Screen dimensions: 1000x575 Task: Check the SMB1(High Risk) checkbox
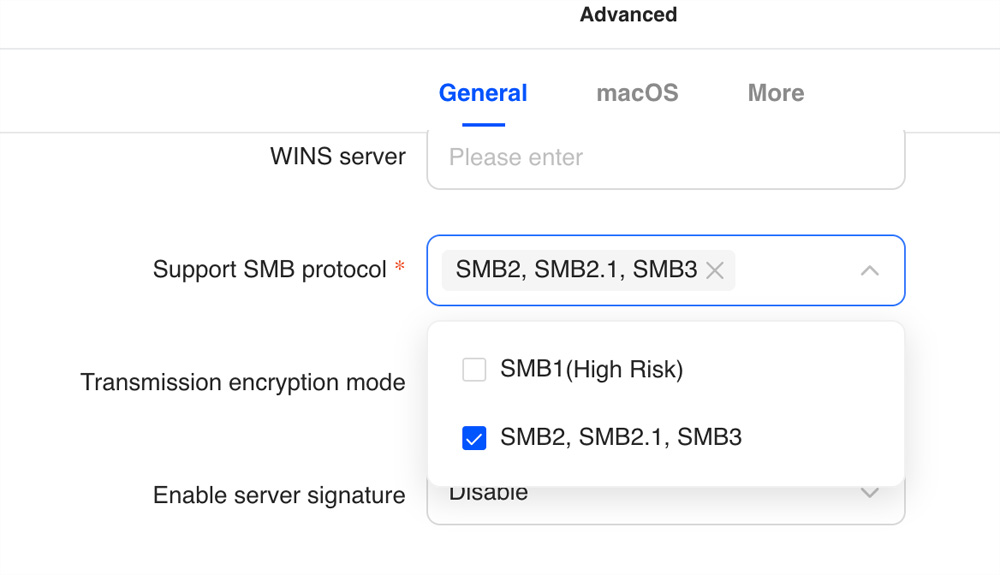click(474, 369)
